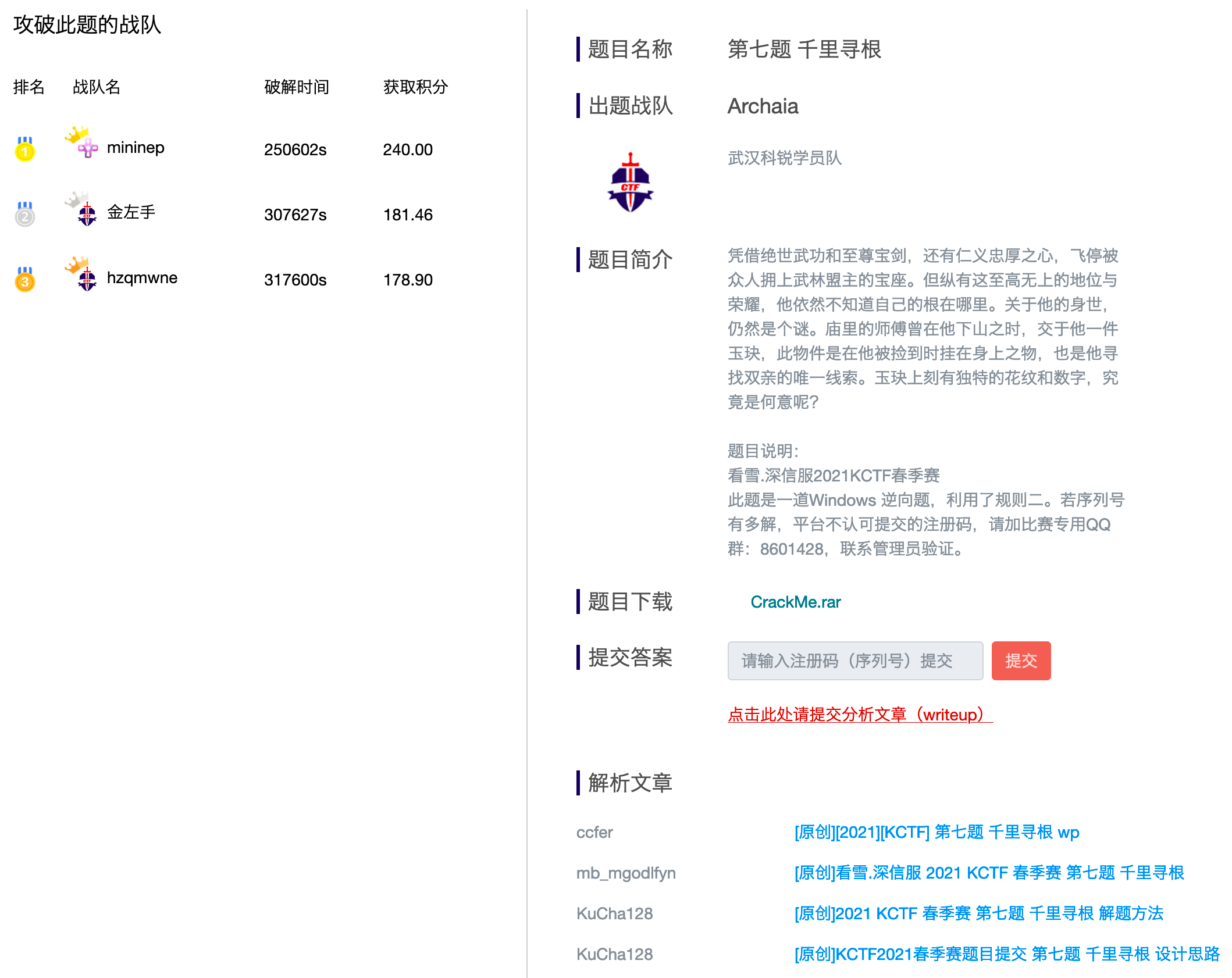Focus the 注册码 serial number input field
Screen dimensions: 1232x978
click(854, 661)
